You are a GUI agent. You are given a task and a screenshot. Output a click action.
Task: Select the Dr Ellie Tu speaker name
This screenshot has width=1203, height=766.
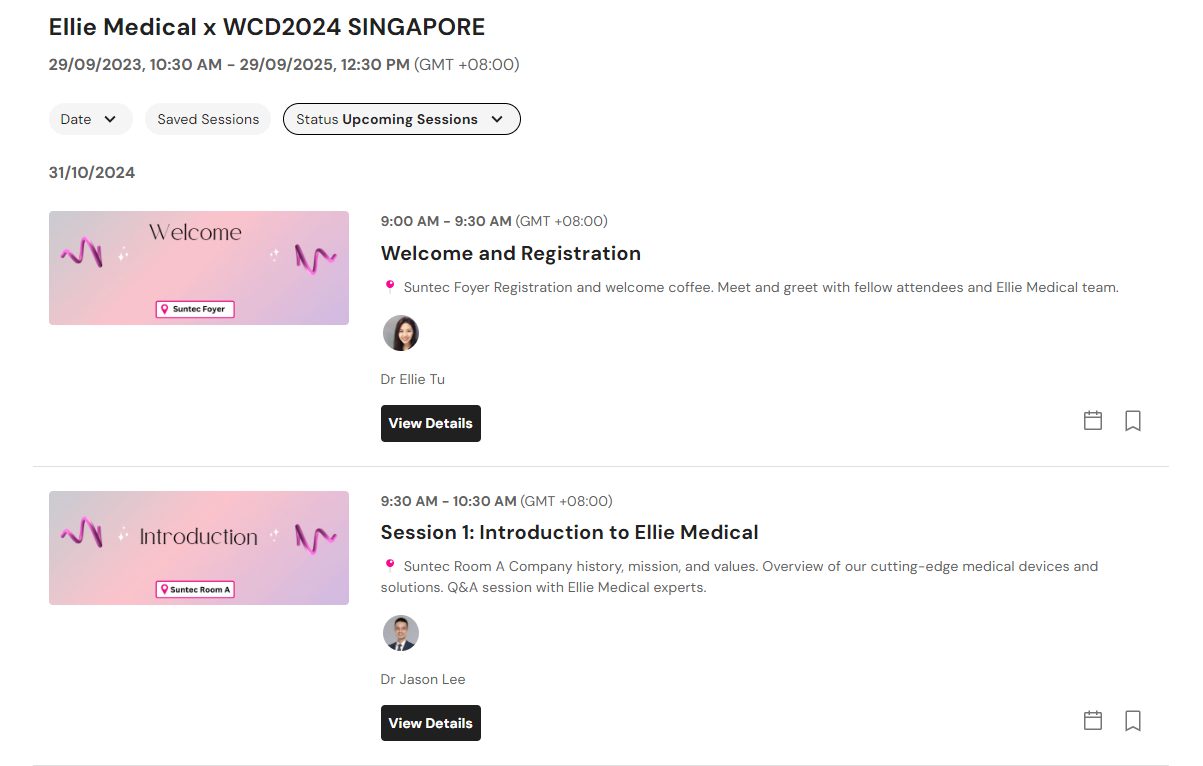click(413, 379)
